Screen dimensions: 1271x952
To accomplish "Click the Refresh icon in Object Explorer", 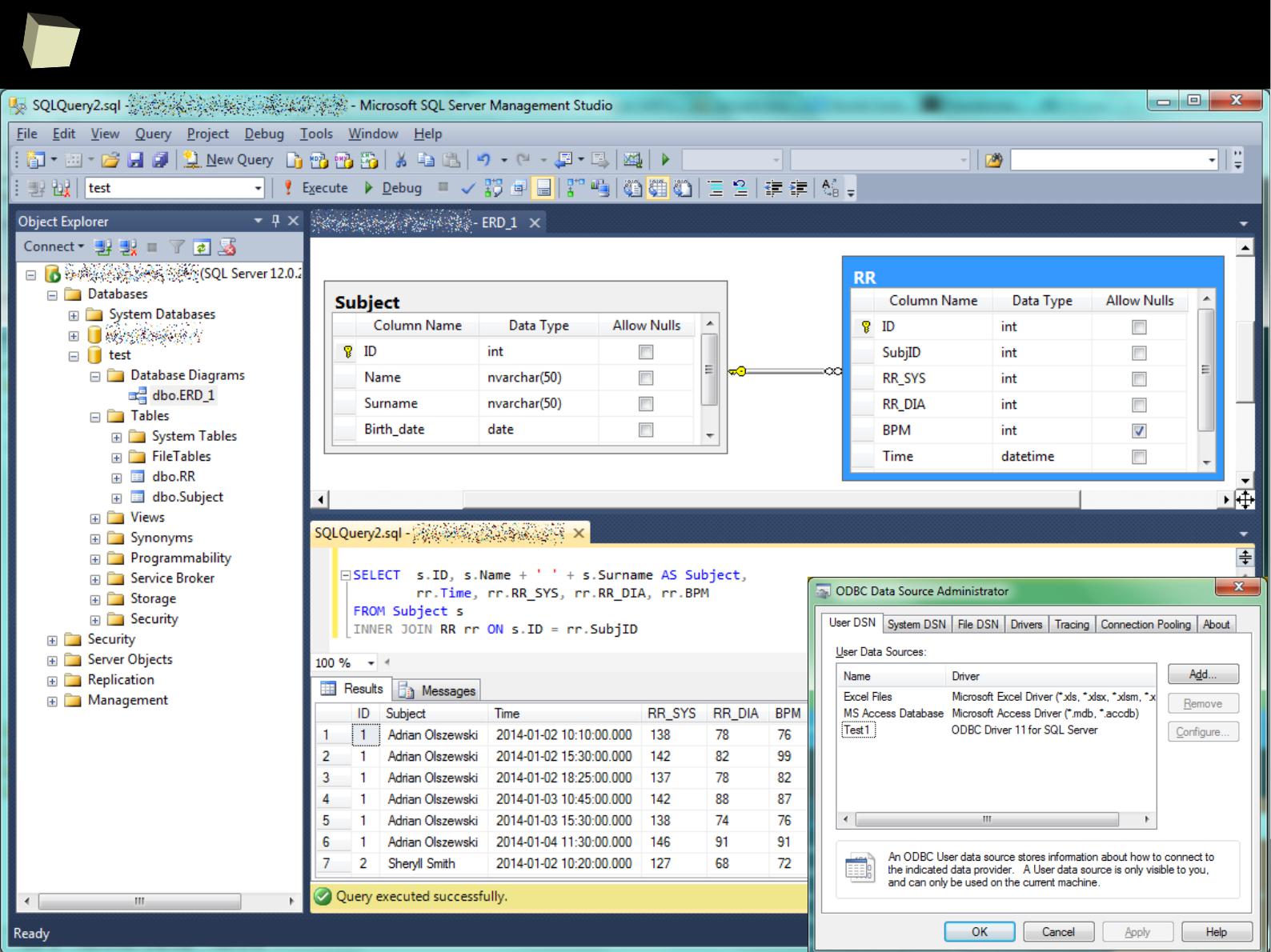I will (202, 247).
